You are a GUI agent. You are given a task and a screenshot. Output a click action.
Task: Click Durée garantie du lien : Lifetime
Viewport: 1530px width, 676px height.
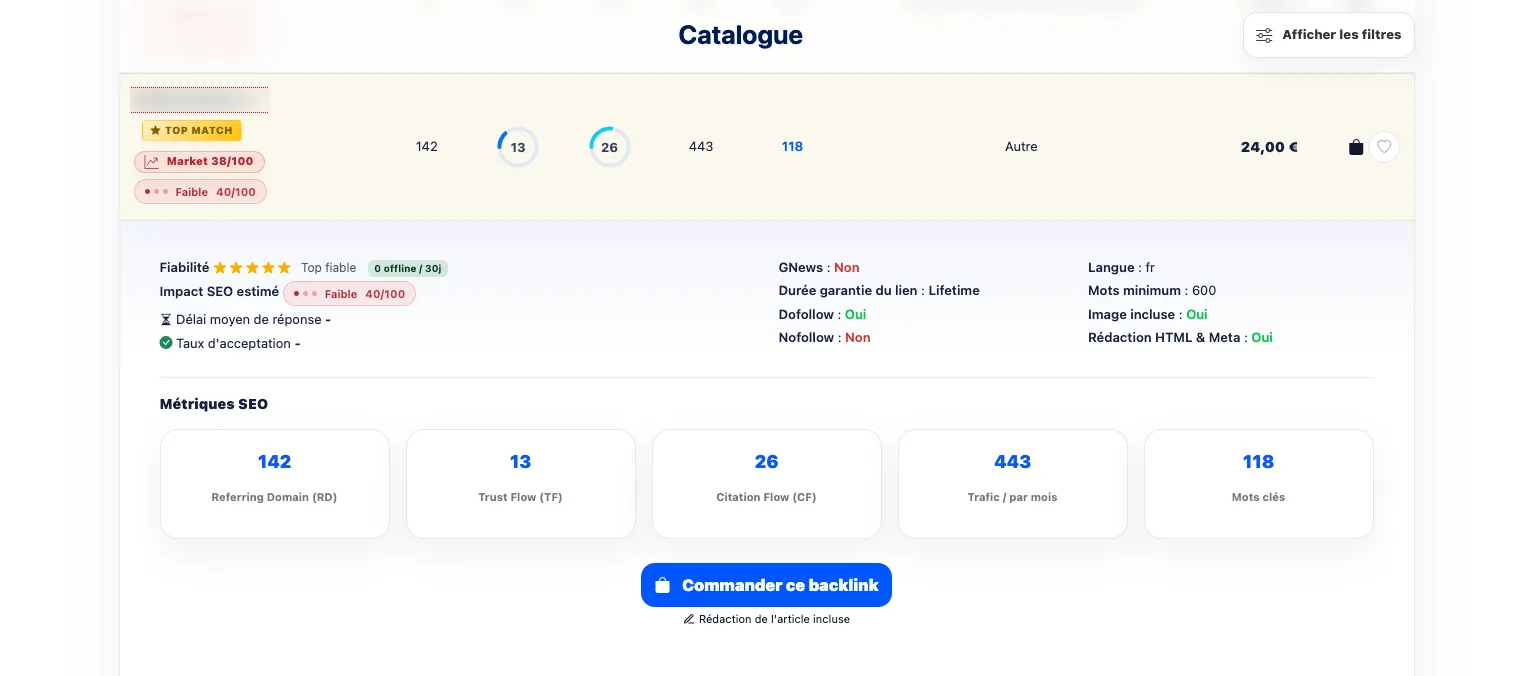click(879, 291)
